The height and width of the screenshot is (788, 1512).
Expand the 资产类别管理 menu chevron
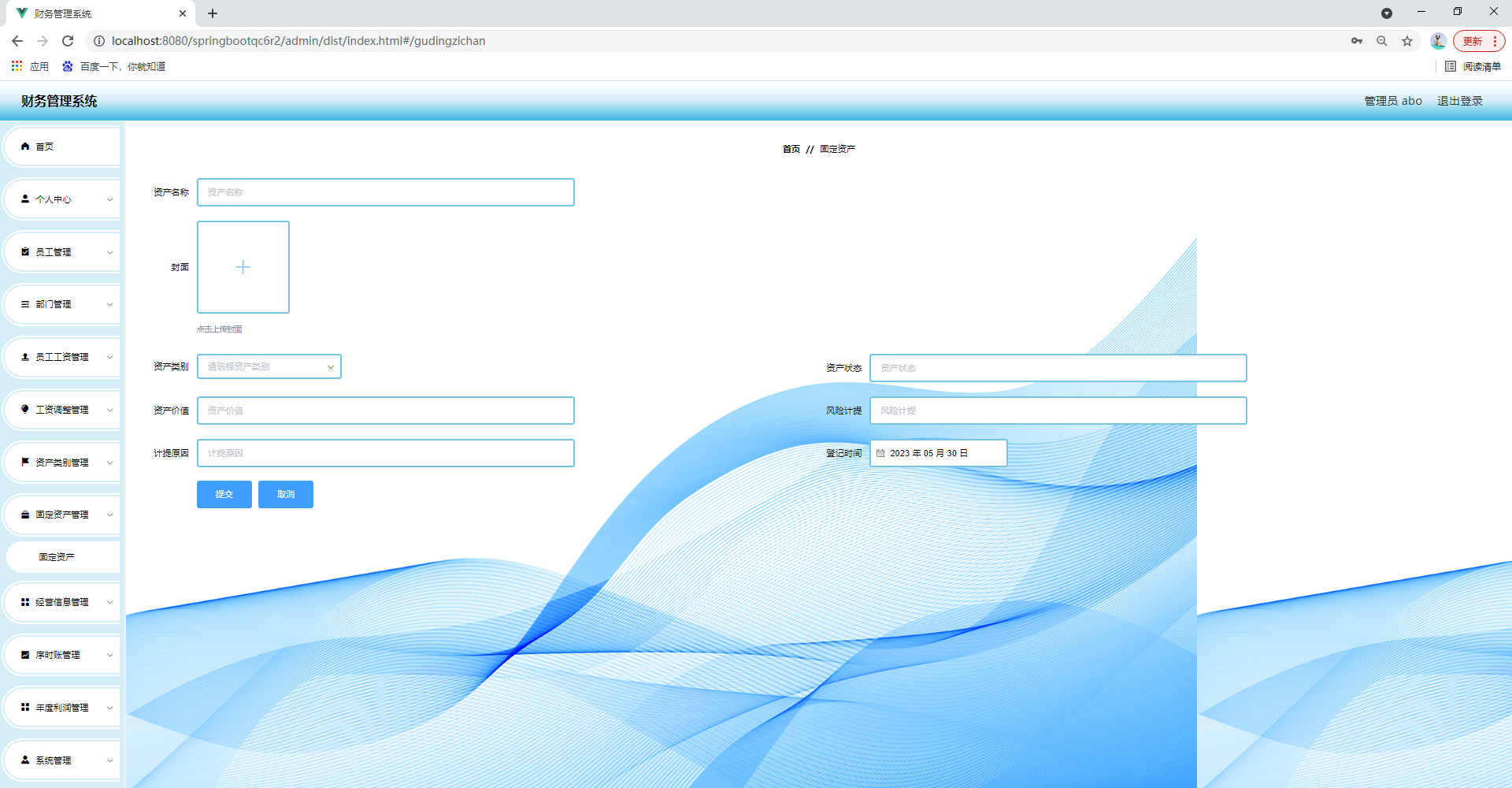[109, 463]
